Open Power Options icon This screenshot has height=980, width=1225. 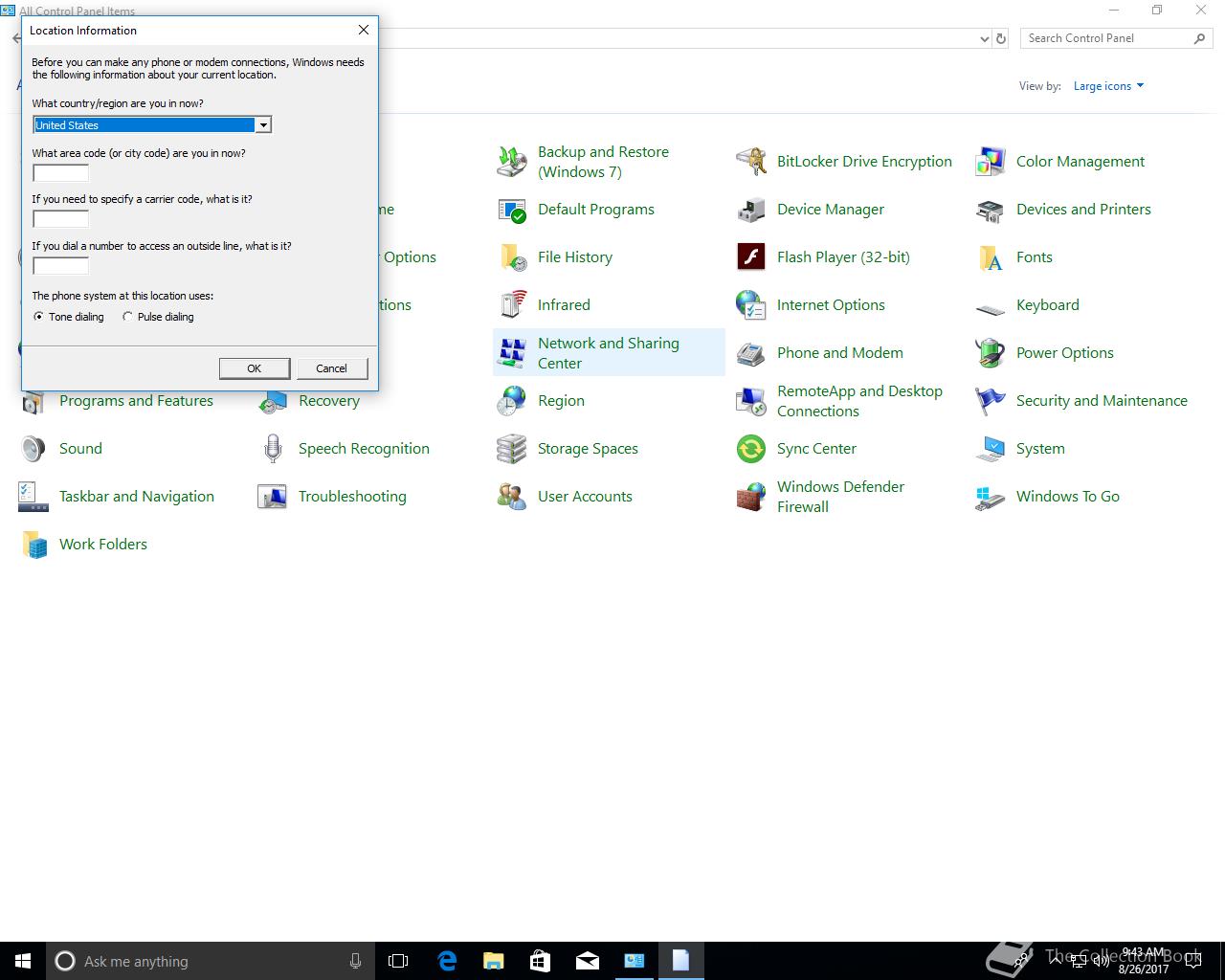click(991, 353)
